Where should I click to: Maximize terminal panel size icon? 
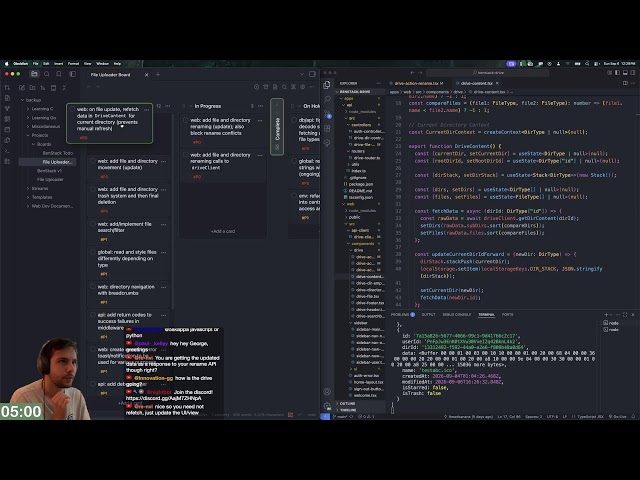click(625, 314)
